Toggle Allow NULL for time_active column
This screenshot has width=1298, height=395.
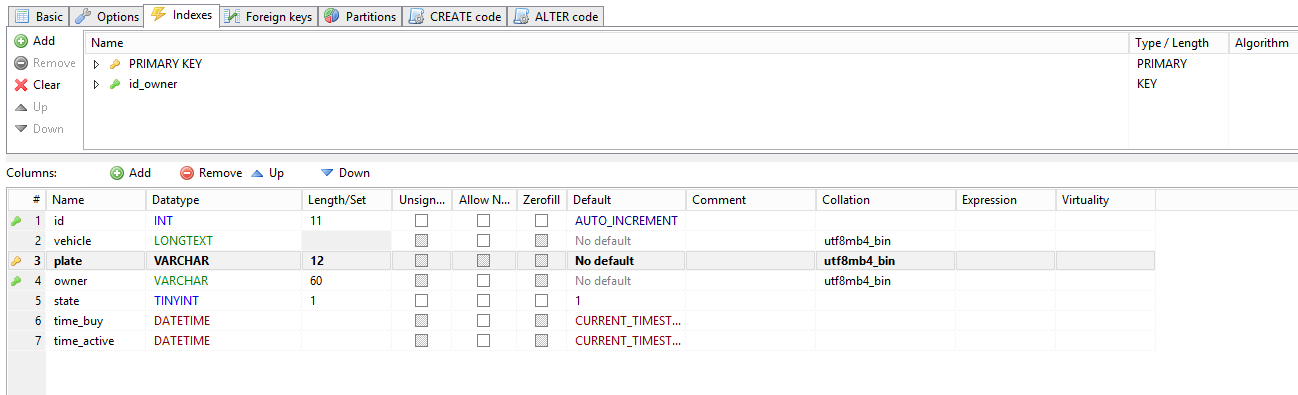pos(483,341)
